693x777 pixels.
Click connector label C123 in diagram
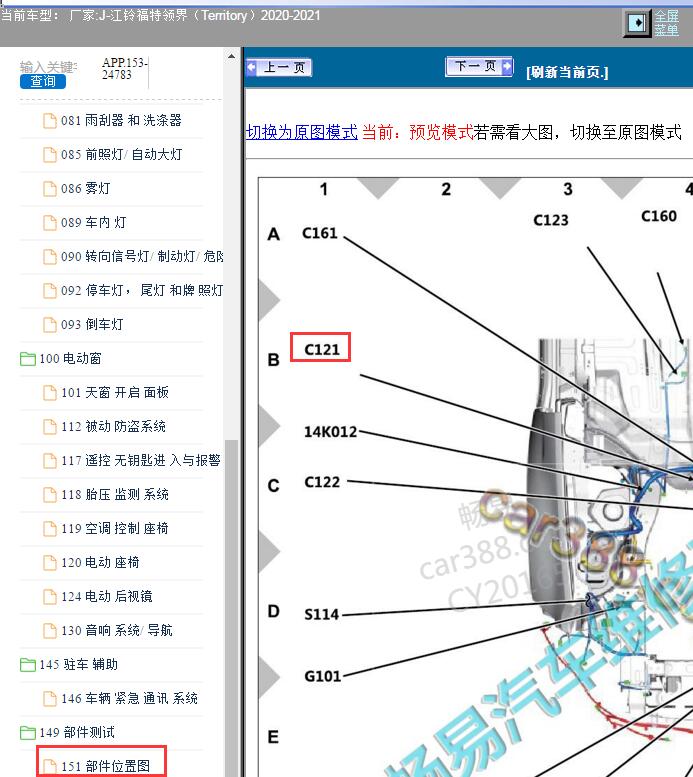point(551,220)
